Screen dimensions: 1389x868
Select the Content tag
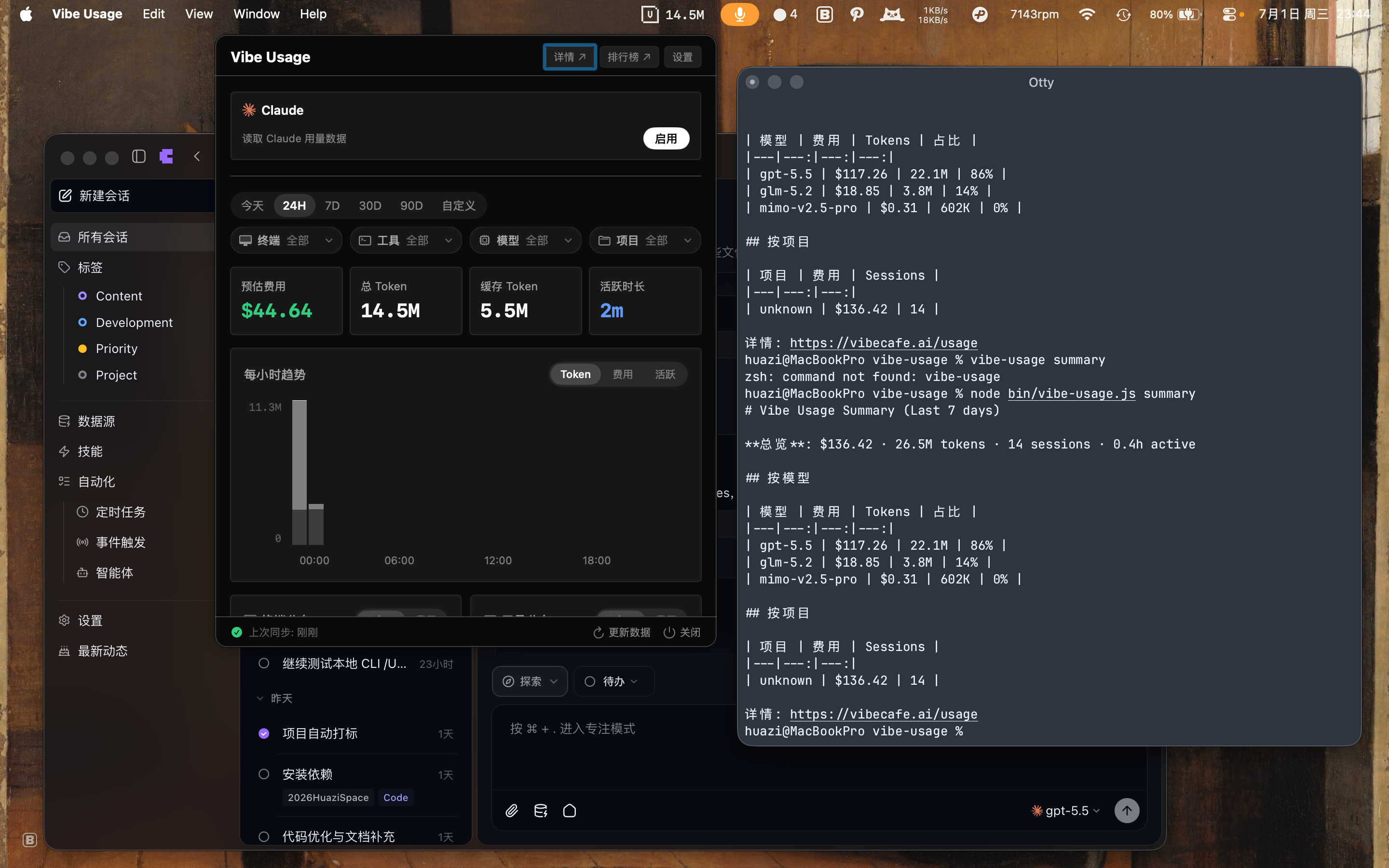point(119,296)
